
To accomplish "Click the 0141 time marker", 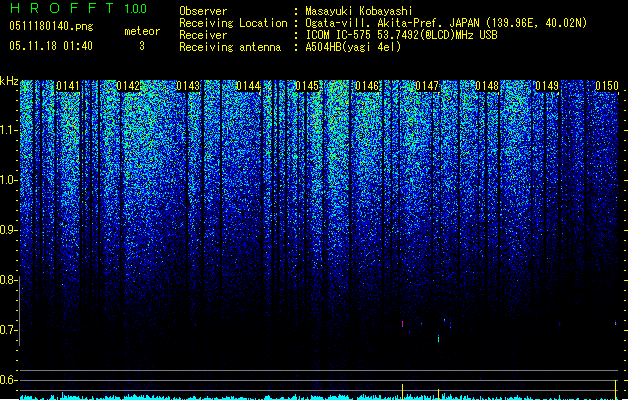I will coord(68,86).
